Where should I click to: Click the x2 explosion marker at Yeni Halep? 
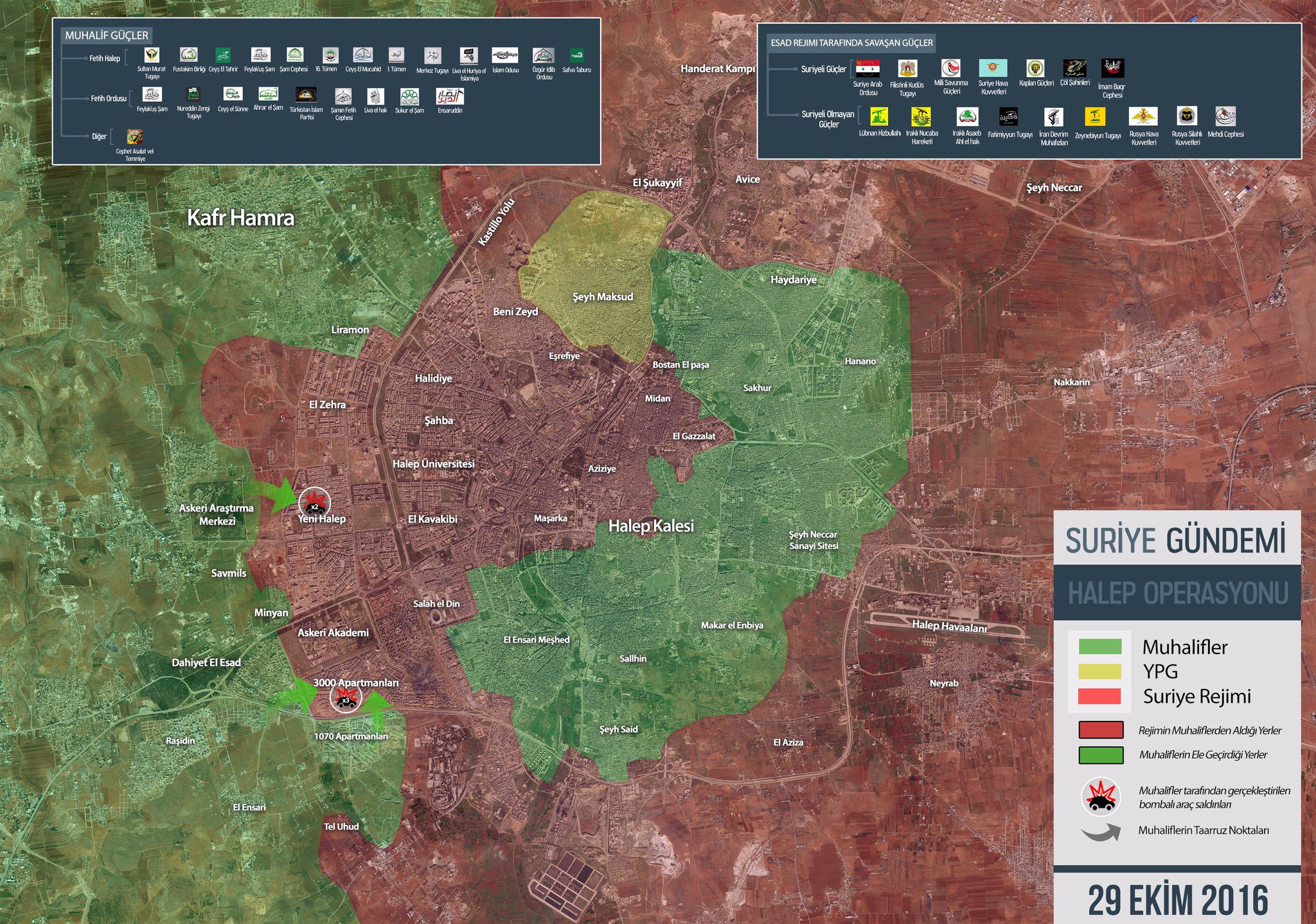[x=314, y=501]
